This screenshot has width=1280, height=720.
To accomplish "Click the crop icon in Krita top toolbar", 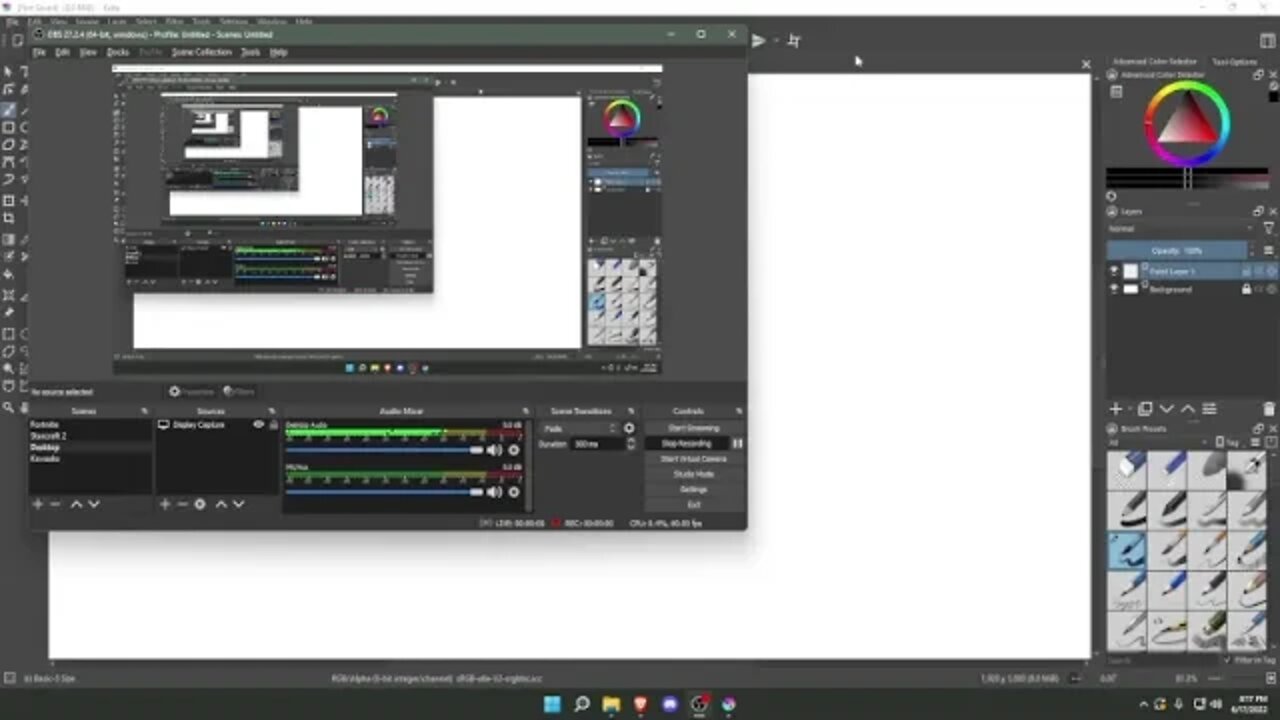I will [x=794, y=41].
